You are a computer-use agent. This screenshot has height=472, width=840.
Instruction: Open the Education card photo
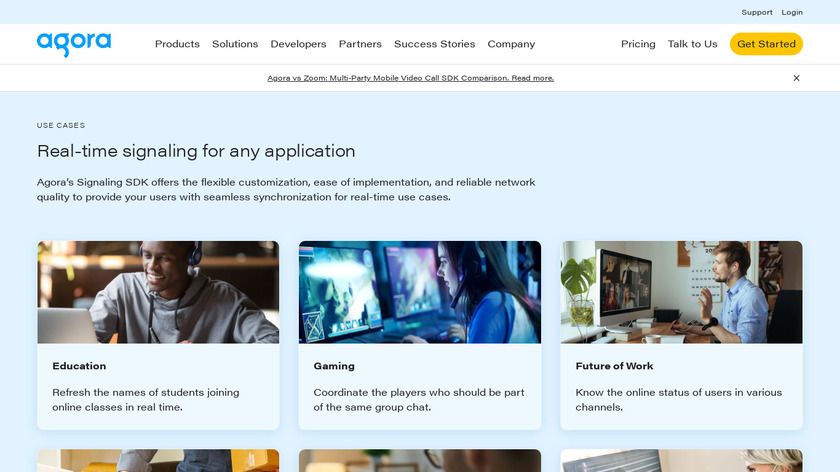pos(158,292)
